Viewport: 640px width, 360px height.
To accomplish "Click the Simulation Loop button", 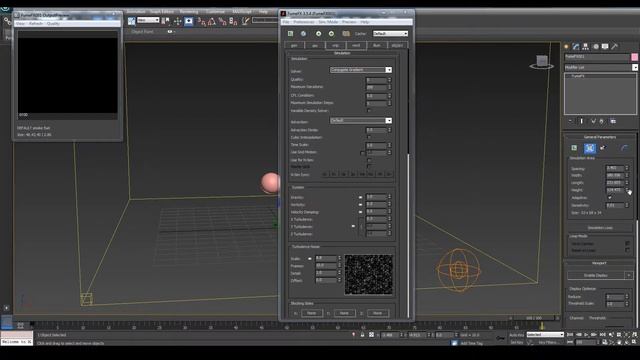I will (x=600, y=228).
